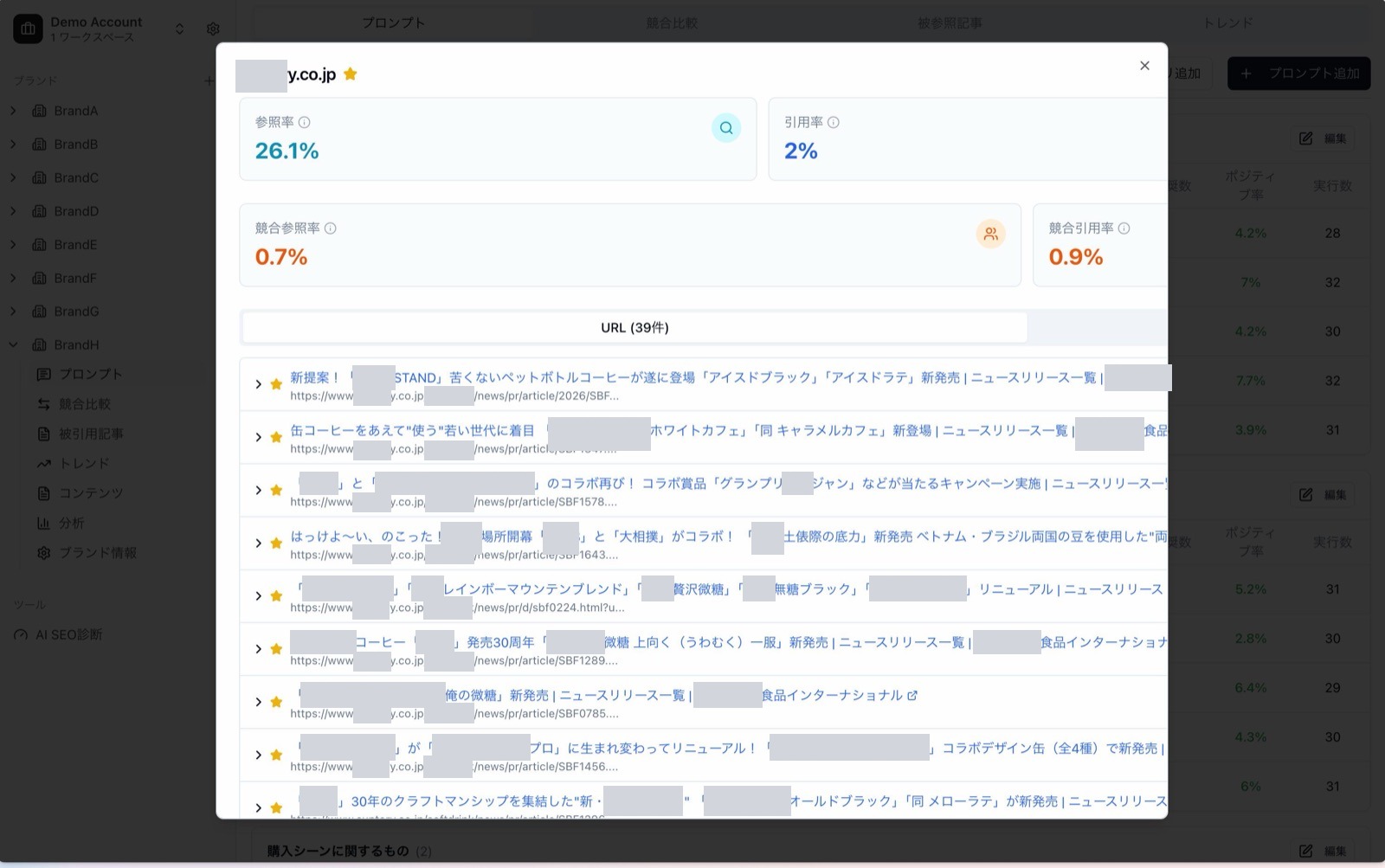The width and height of the screenshot is (1385, 868).
Task: Open 競合比較 under BrandH
Action: (x=84, y=404)
